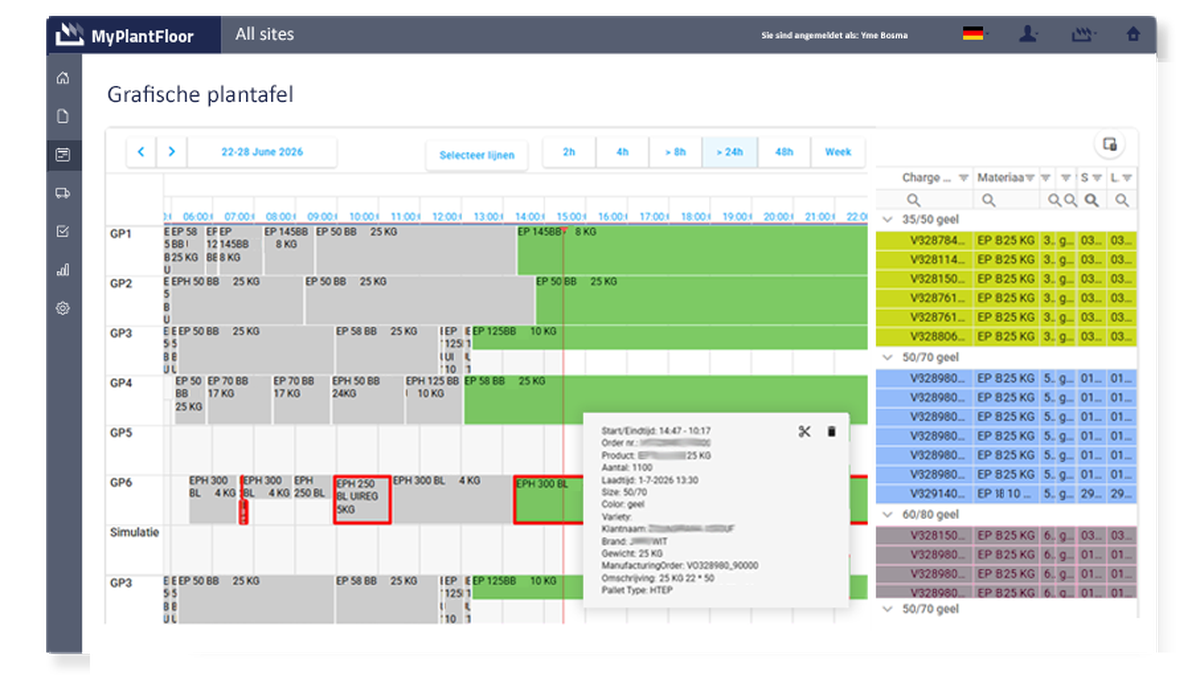Click the GP2 line label
The image size is (1200, 675).
pyautogui.click(x=120, y=283)
